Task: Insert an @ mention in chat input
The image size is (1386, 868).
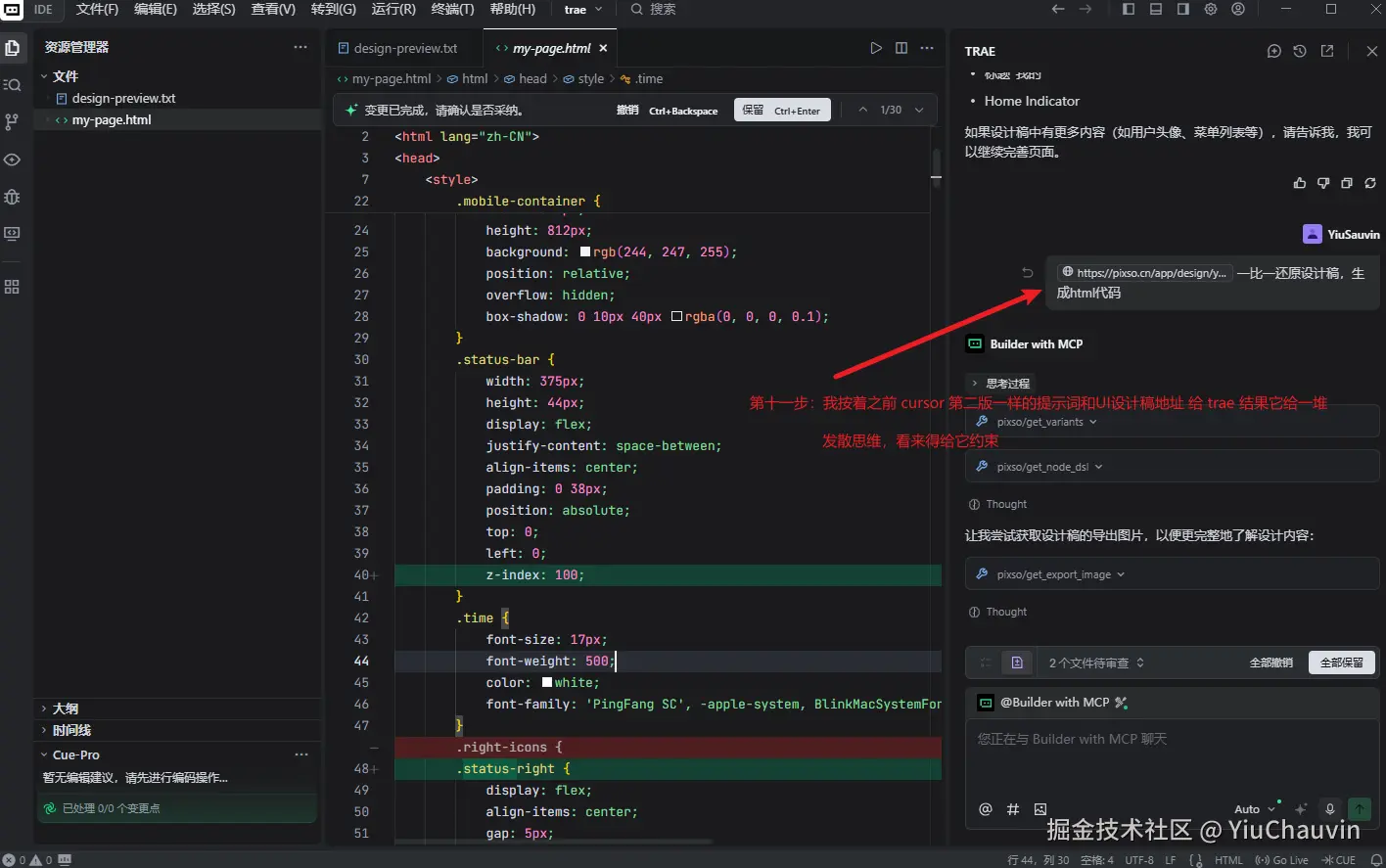Action: click(986, 809)
